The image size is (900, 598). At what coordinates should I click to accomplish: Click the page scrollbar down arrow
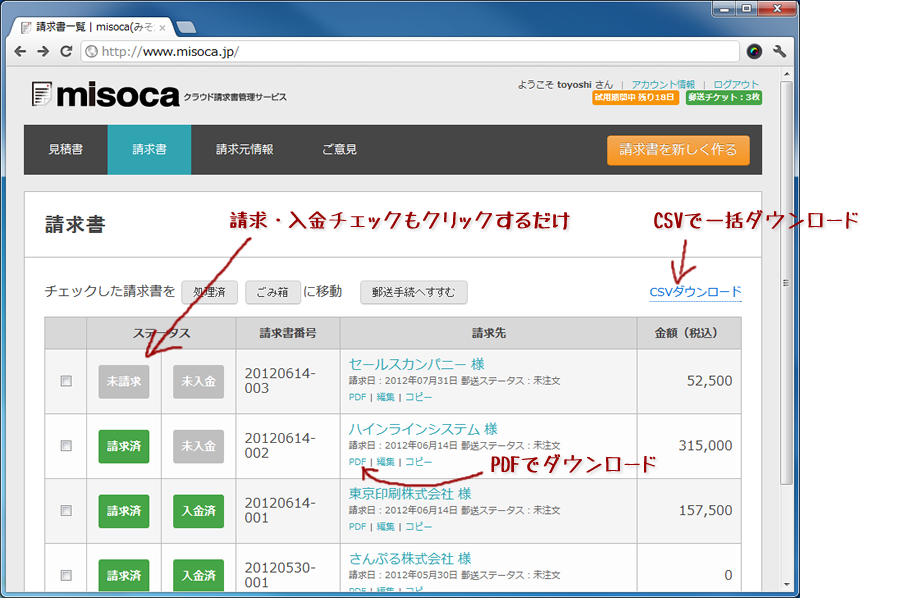point(786,584)
